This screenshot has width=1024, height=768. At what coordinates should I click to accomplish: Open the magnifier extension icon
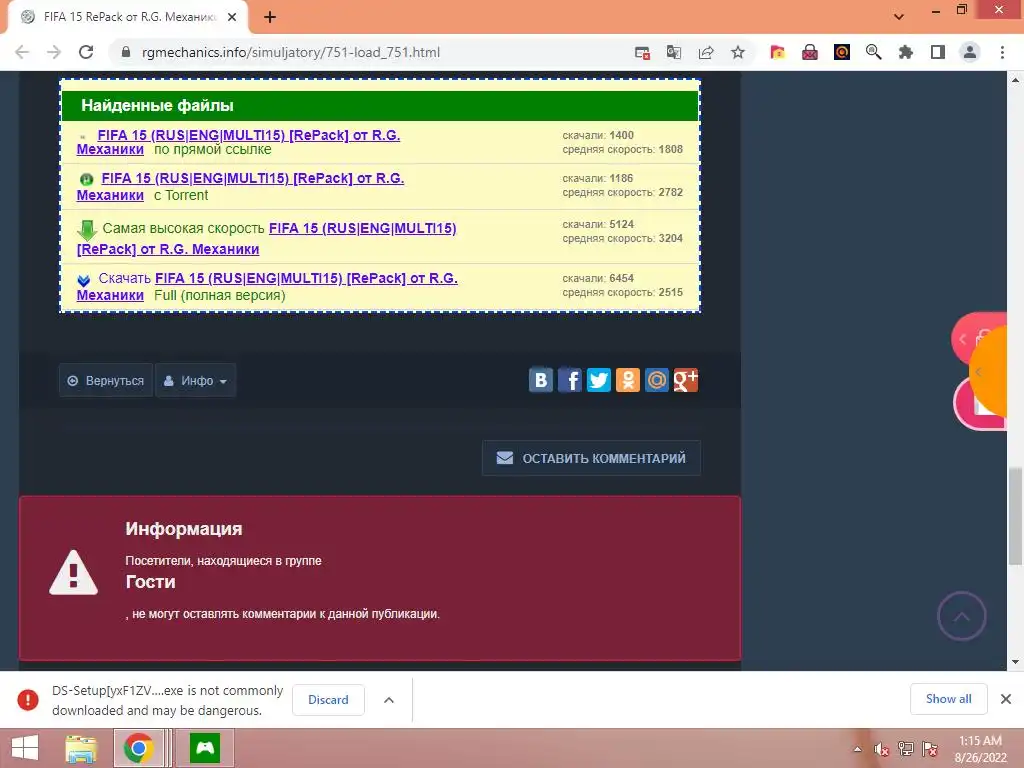pos(874,52)
